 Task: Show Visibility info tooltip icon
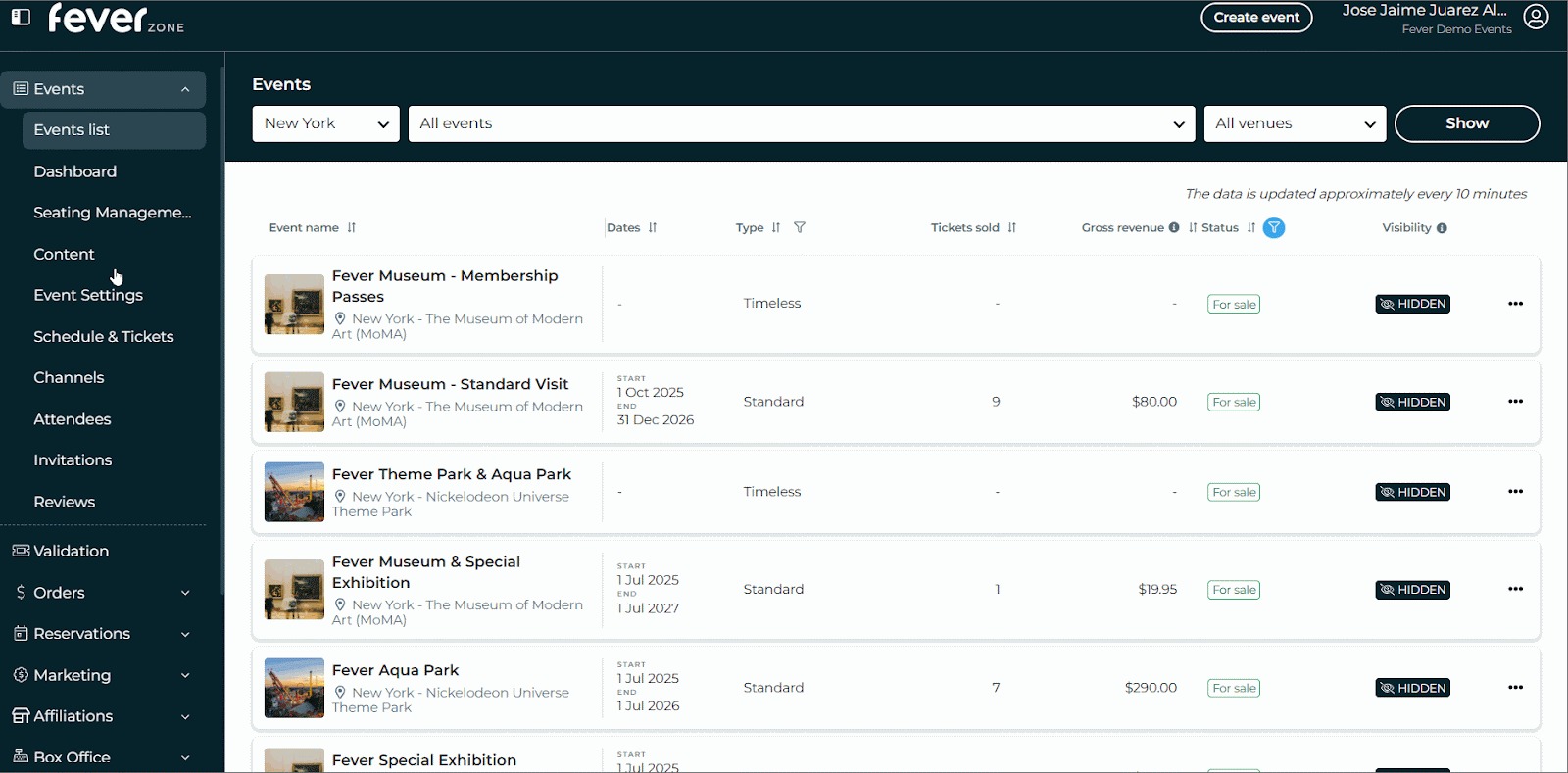1442,228
